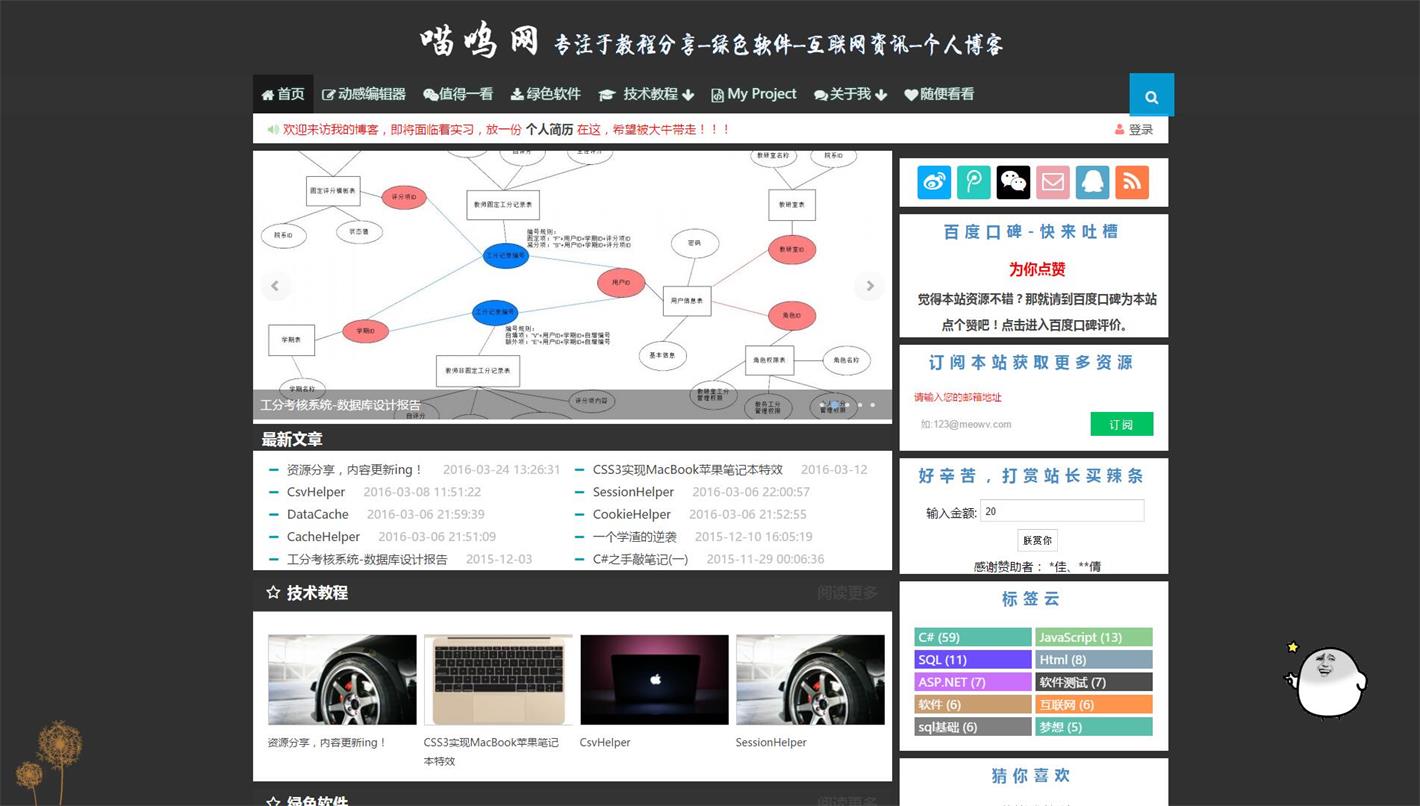The height and width of the screenshot is (806, 1420).
Task: Open article 资源分享，内容更新ing！ in latest list
Action: (355, 469)
